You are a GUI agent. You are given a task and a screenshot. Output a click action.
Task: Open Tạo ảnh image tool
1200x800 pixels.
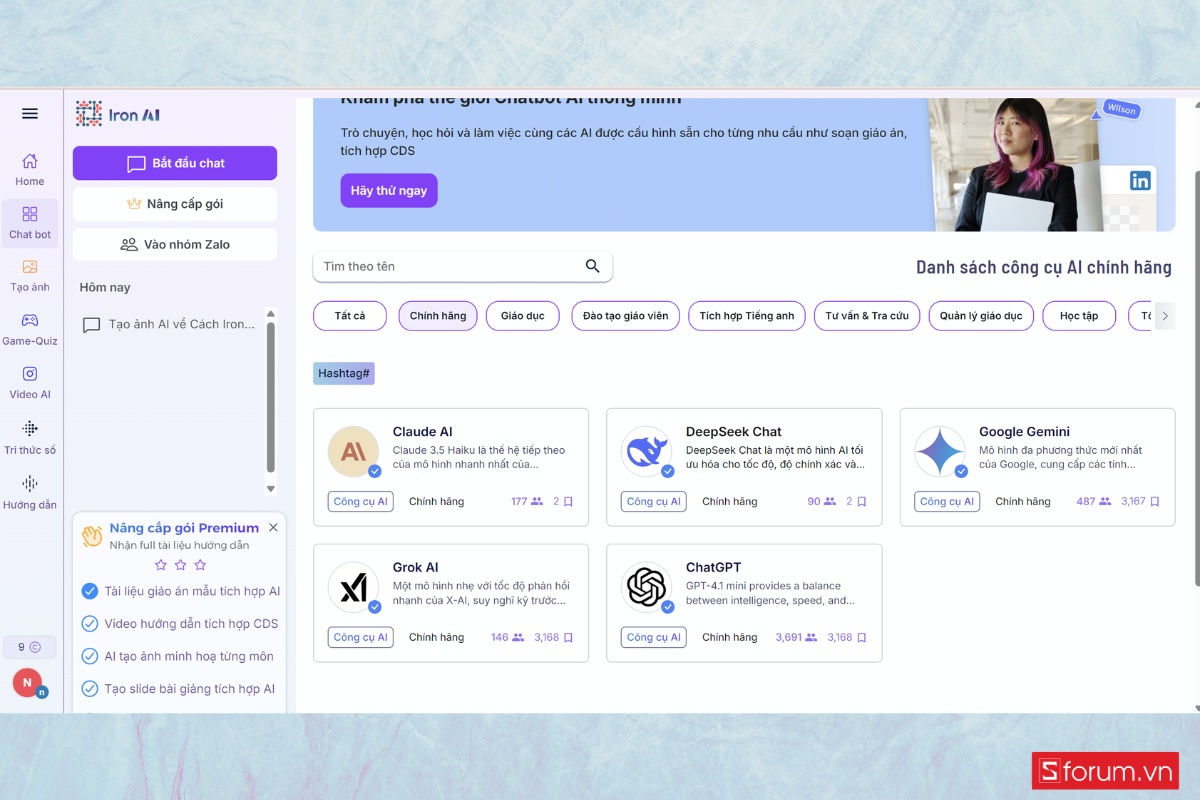coord(30,276)
